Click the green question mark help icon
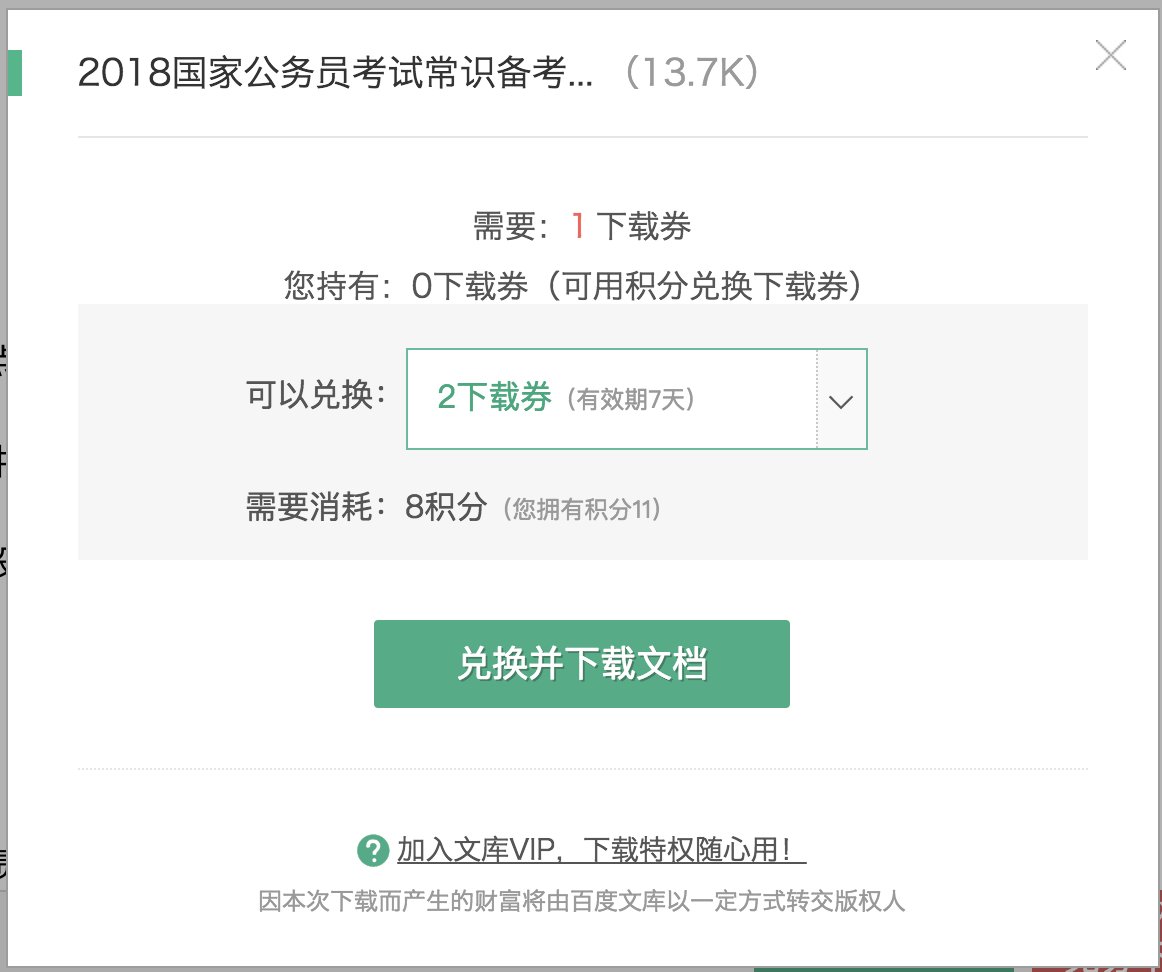 (371, 851)
